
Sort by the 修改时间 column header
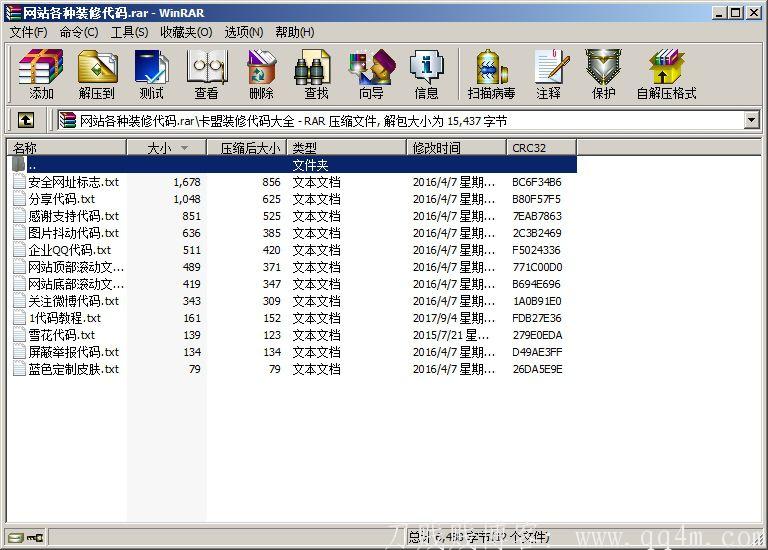coord(456,147)
